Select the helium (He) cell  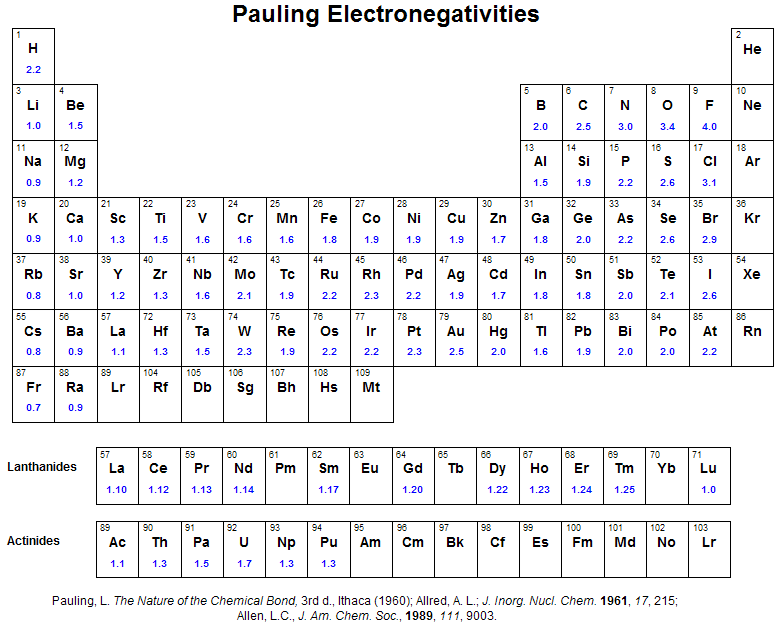(752, 56)
